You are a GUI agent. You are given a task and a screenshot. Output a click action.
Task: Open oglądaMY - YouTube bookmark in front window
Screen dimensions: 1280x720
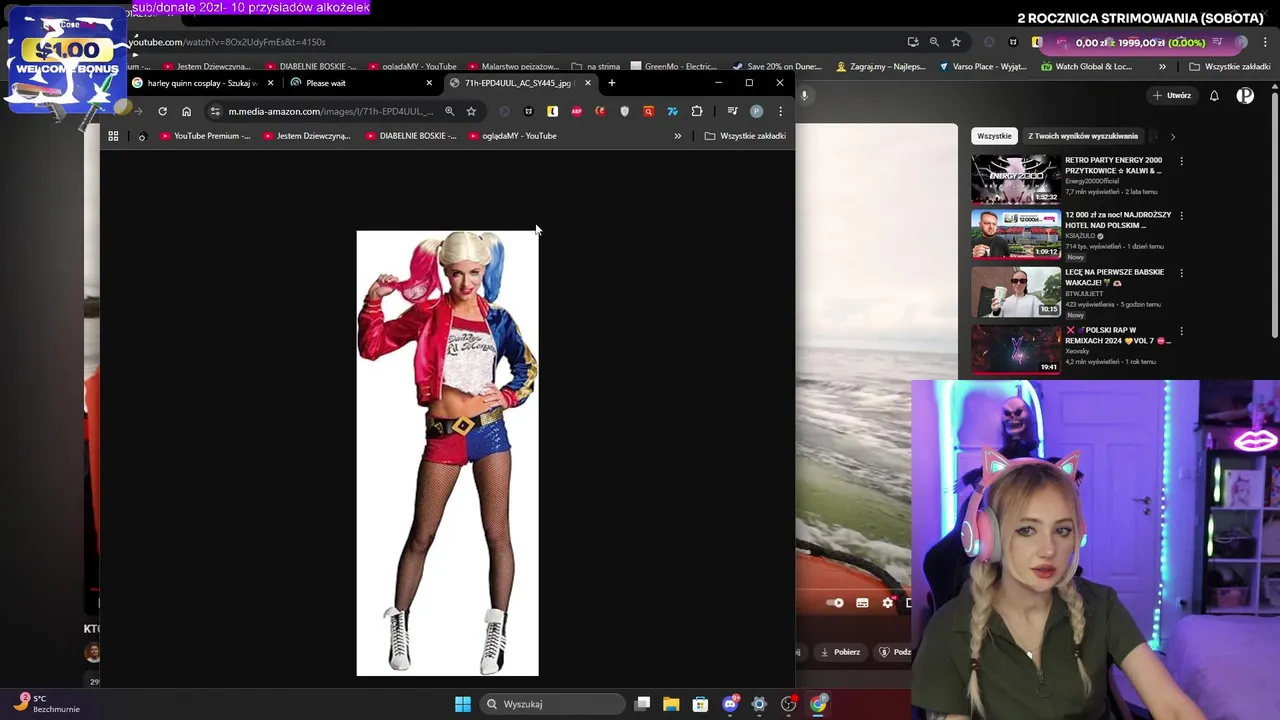(x=513, y=136)
